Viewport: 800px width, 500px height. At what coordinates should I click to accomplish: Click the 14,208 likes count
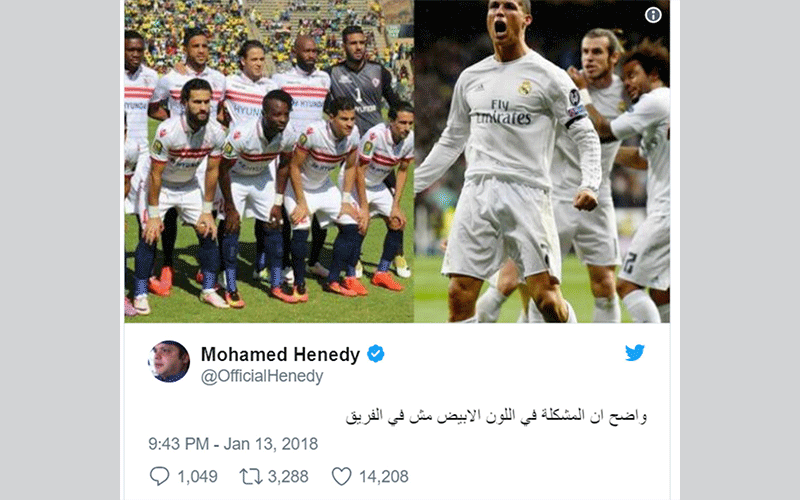tap(384, 477)
